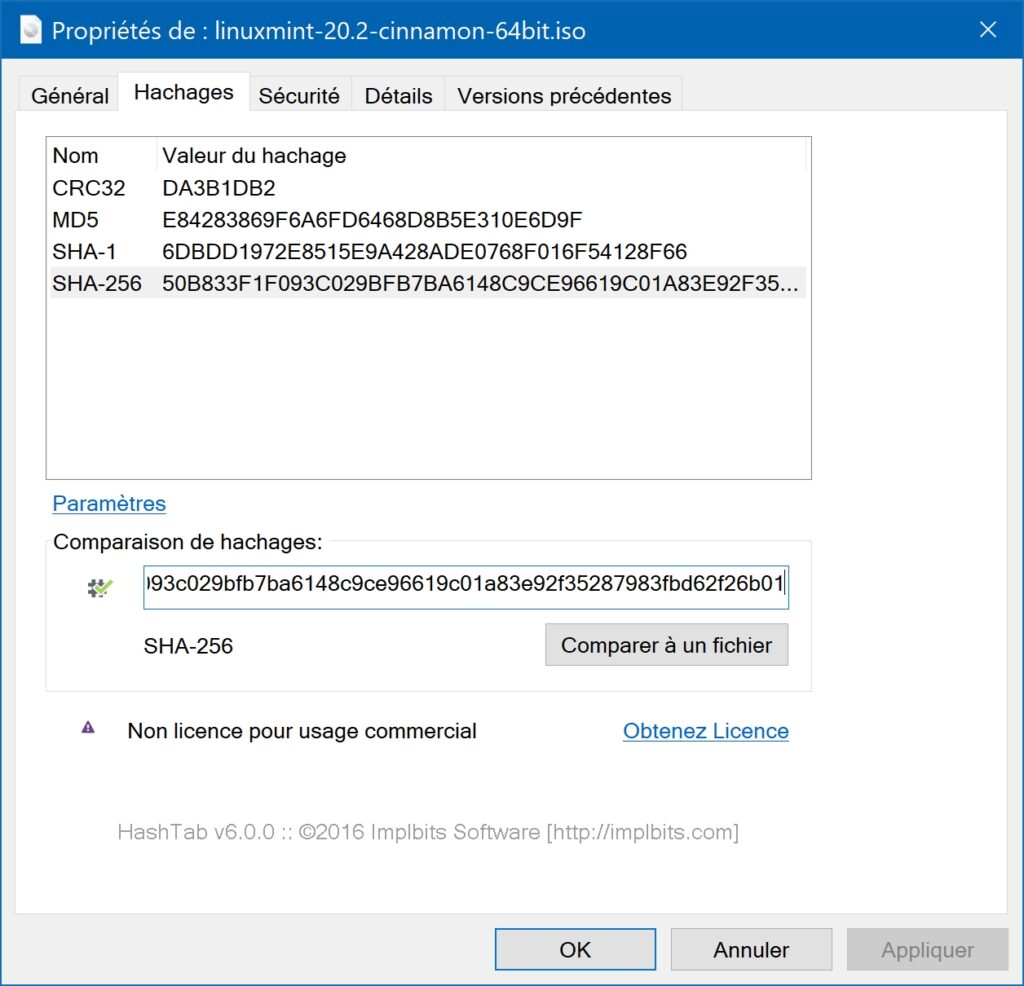Click the Comparaison de hachages group label
This screenshot has width=1024, height=986.
tap(188, 542)
